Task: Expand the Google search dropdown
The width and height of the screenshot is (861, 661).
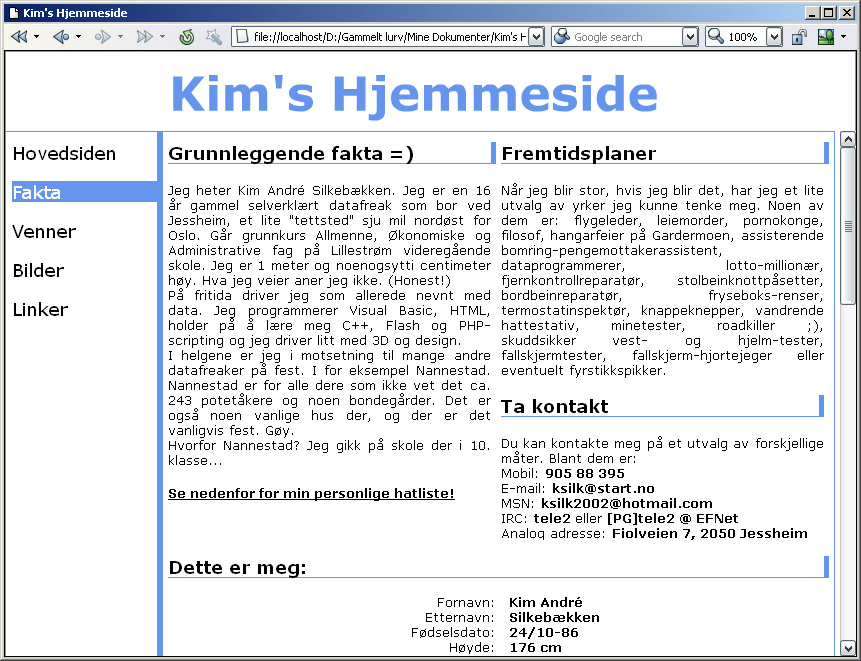Action: 689,37
